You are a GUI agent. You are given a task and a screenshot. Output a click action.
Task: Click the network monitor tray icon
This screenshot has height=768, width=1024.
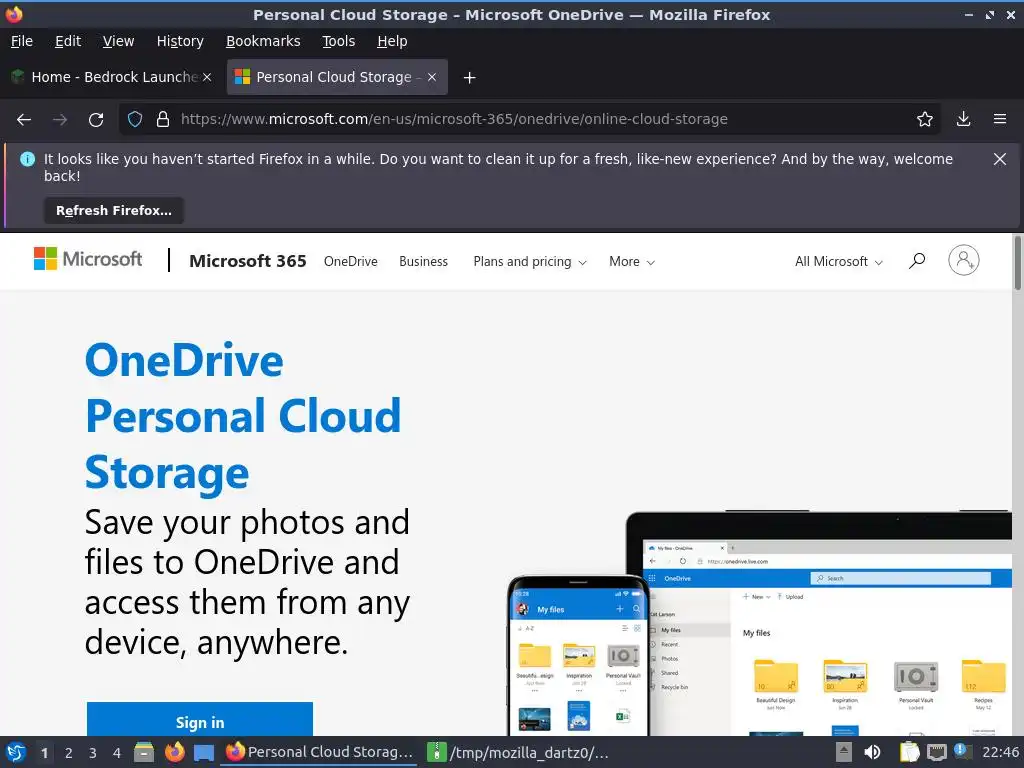(x=936, y=752)
